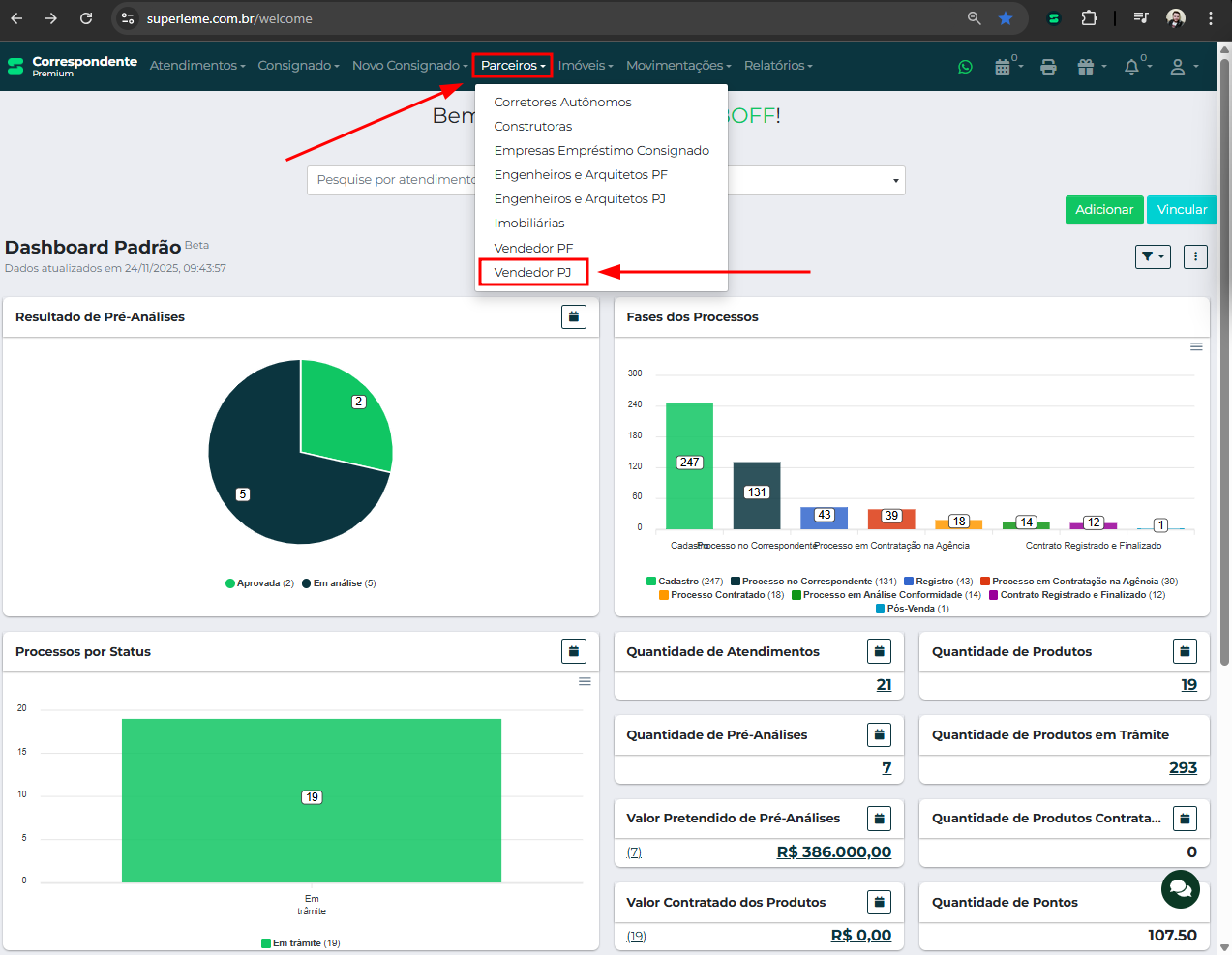The height and width of the screenshot is (955, 1232).
Task: Toggle the Em análise legend series
Action: [x=339, y=583]
